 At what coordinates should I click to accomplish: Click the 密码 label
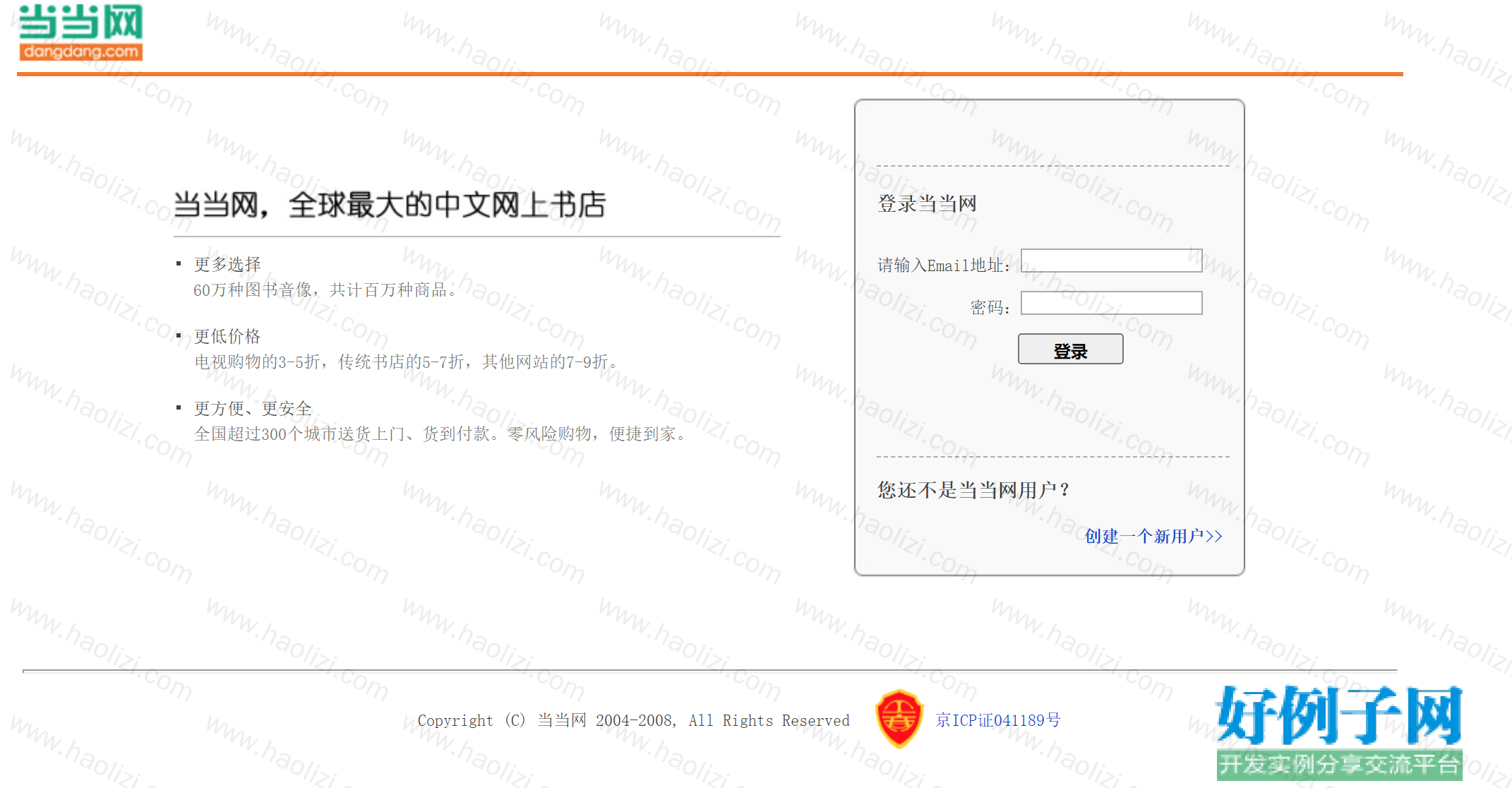coord(990,308)
